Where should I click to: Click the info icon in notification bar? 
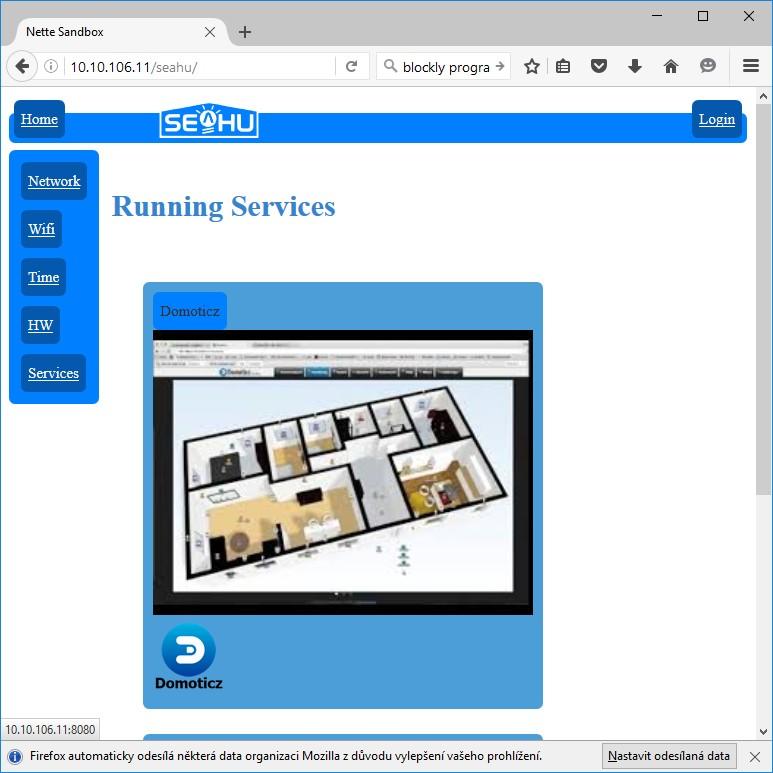pyautogui.click(x=15, y=756)
